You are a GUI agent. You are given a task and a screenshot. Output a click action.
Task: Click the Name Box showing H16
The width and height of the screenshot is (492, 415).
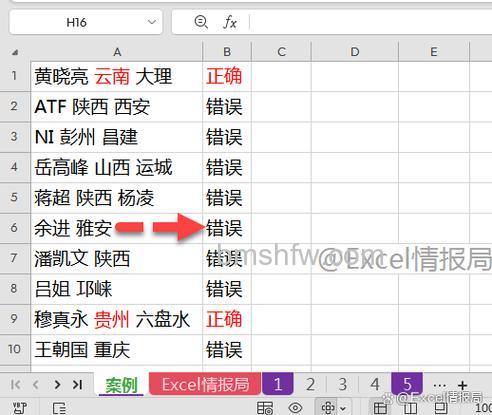coord(86,22)
